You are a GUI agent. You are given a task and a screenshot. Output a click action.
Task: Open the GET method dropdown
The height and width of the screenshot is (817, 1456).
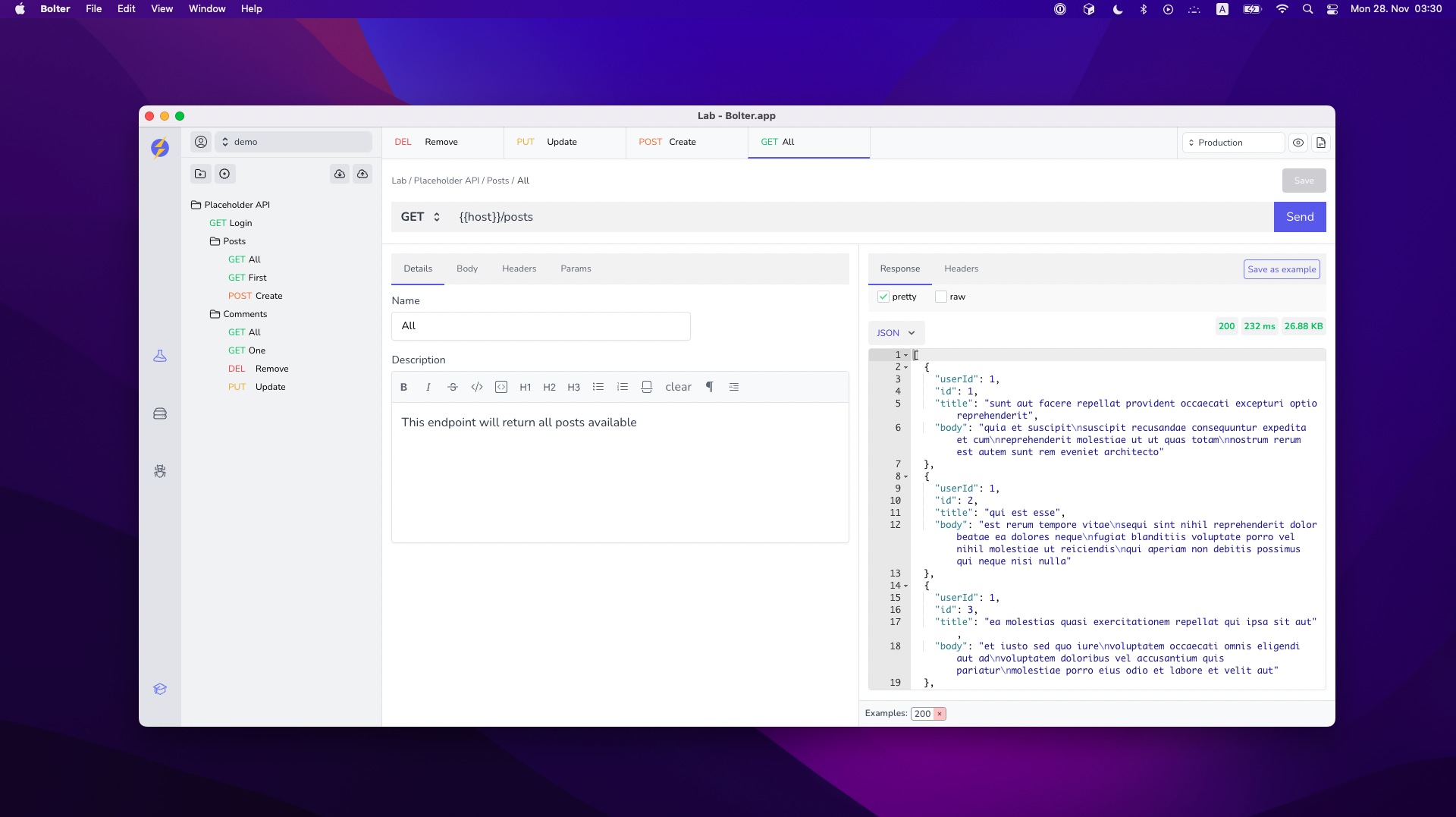[421, 217]
